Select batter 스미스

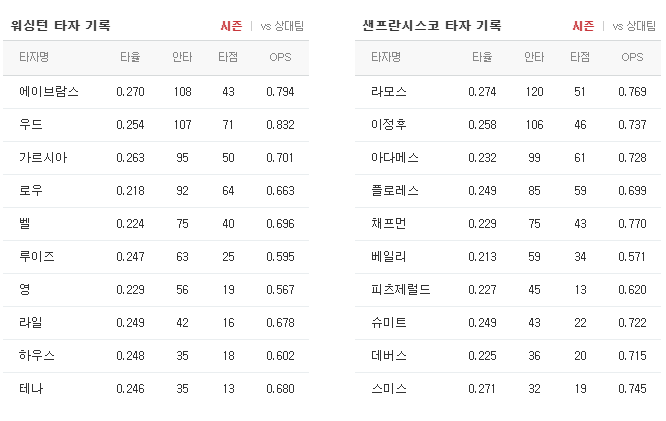pyautogui.click(x=389, y=389)
